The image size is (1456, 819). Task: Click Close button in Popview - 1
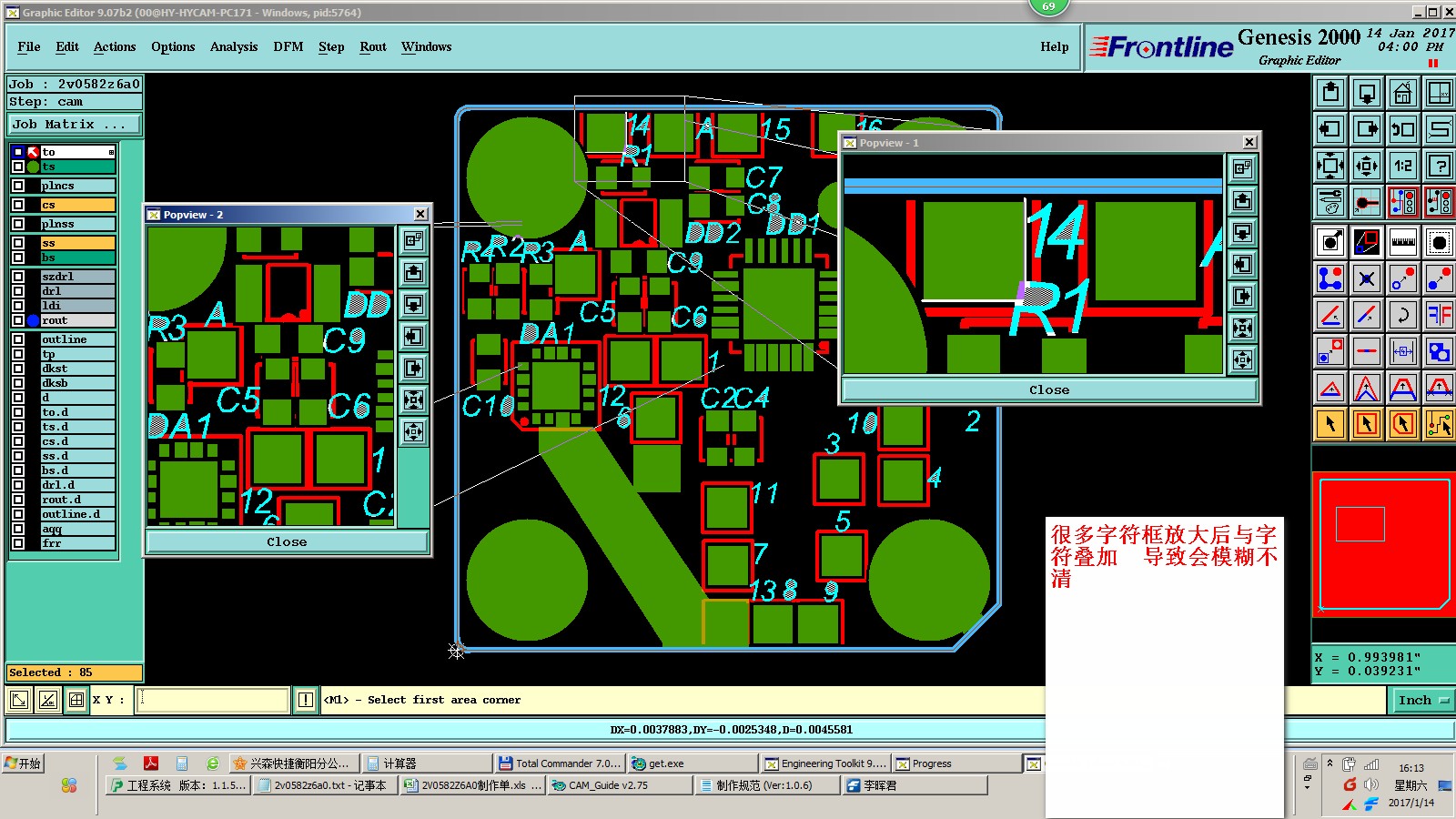pyautogui.click(x=1049, y=389)
